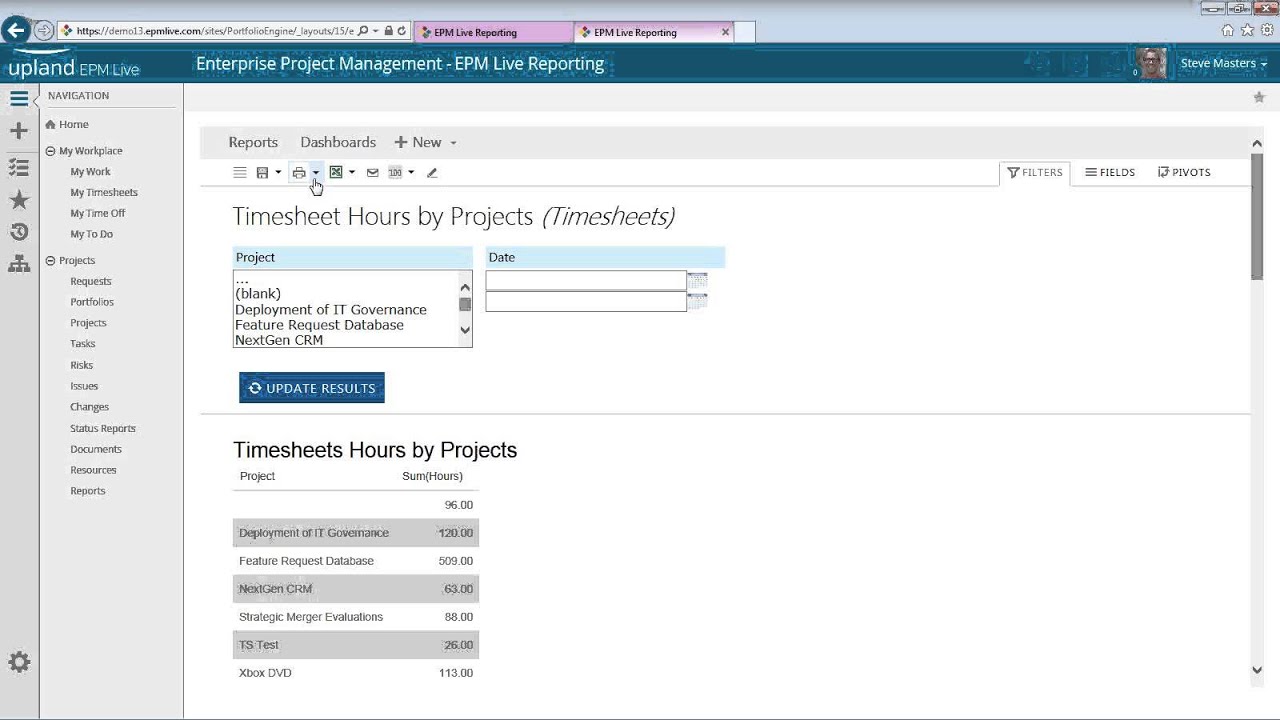Click Strategic Merger Evaluations table row
The width and height of the screenshot is (1280, 720).
pyautogui.click(x=356, y=617)
